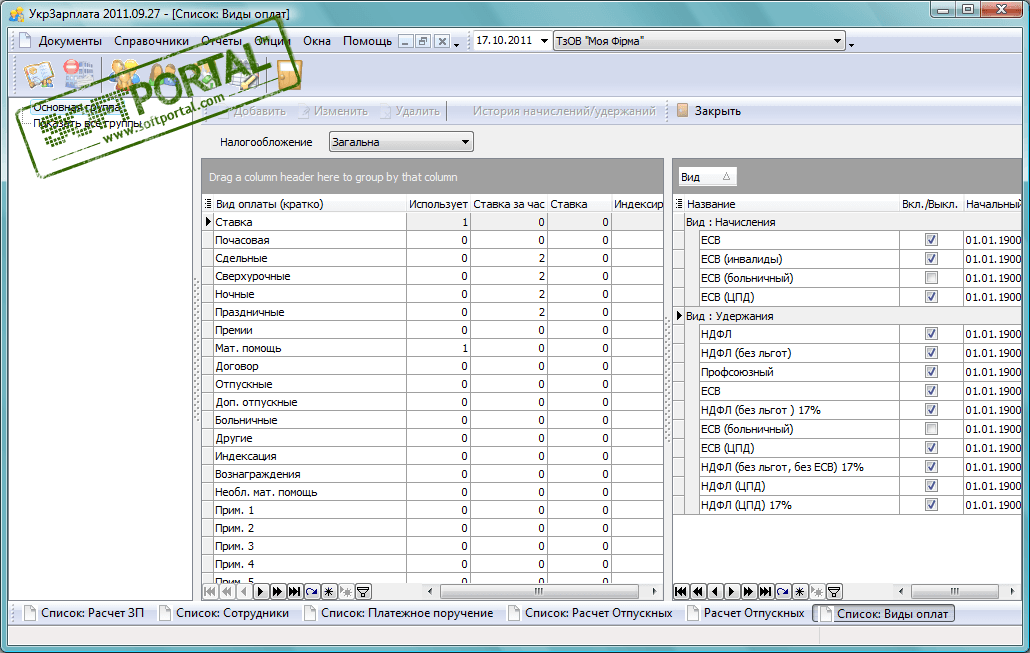Go to first record in right grid navigator
The image size is (1030, 653).
tap(681, 591)
